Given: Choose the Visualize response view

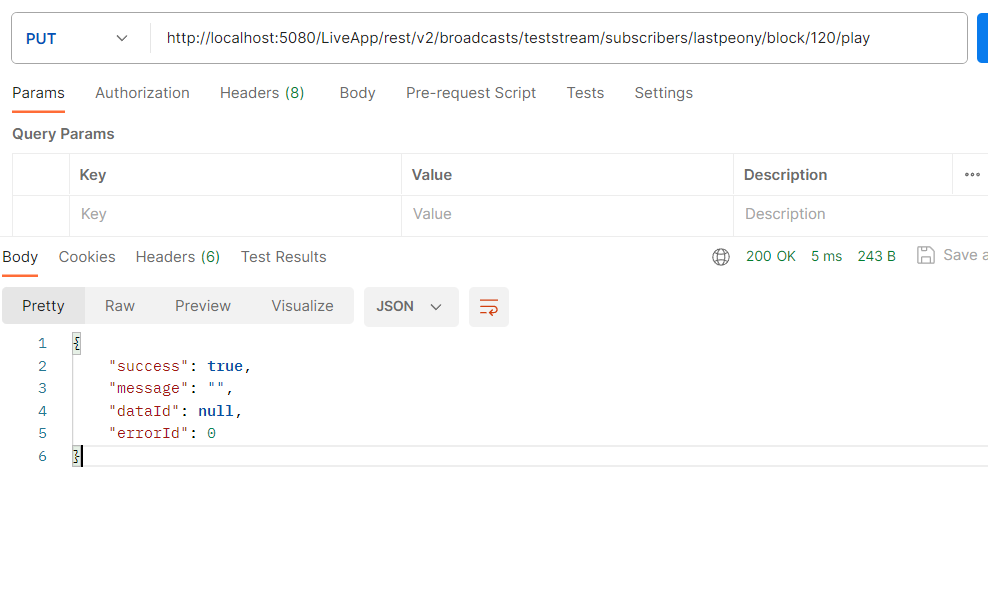Looking at the screenshot, I should (x=302, y=306).
